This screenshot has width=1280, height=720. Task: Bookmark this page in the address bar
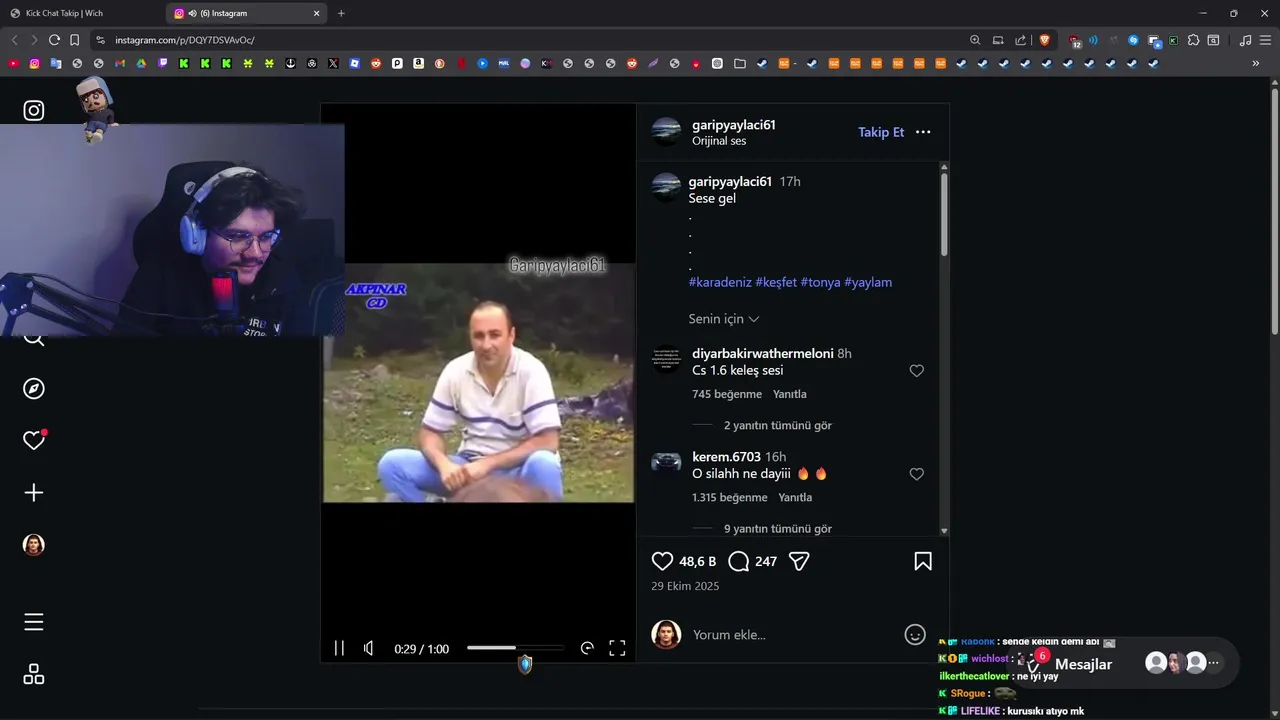pyautogui.click(x=74, y=40)
